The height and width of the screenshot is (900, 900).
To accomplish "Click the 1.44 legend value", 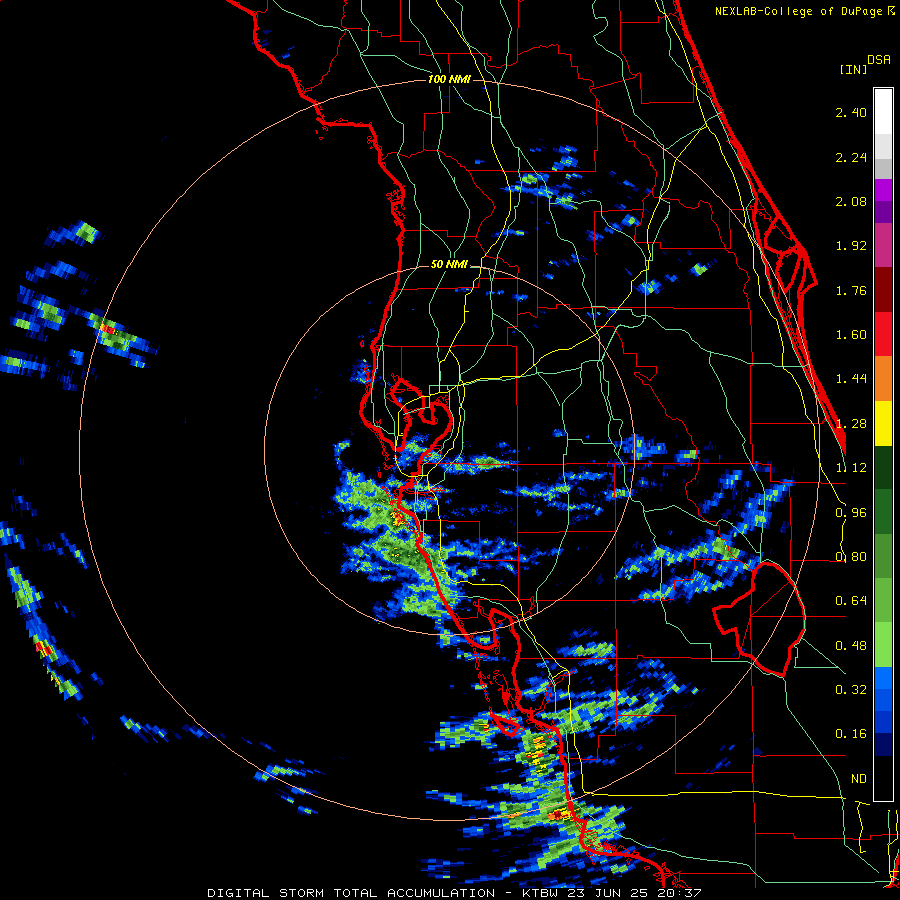I will (x=851, y=379).
